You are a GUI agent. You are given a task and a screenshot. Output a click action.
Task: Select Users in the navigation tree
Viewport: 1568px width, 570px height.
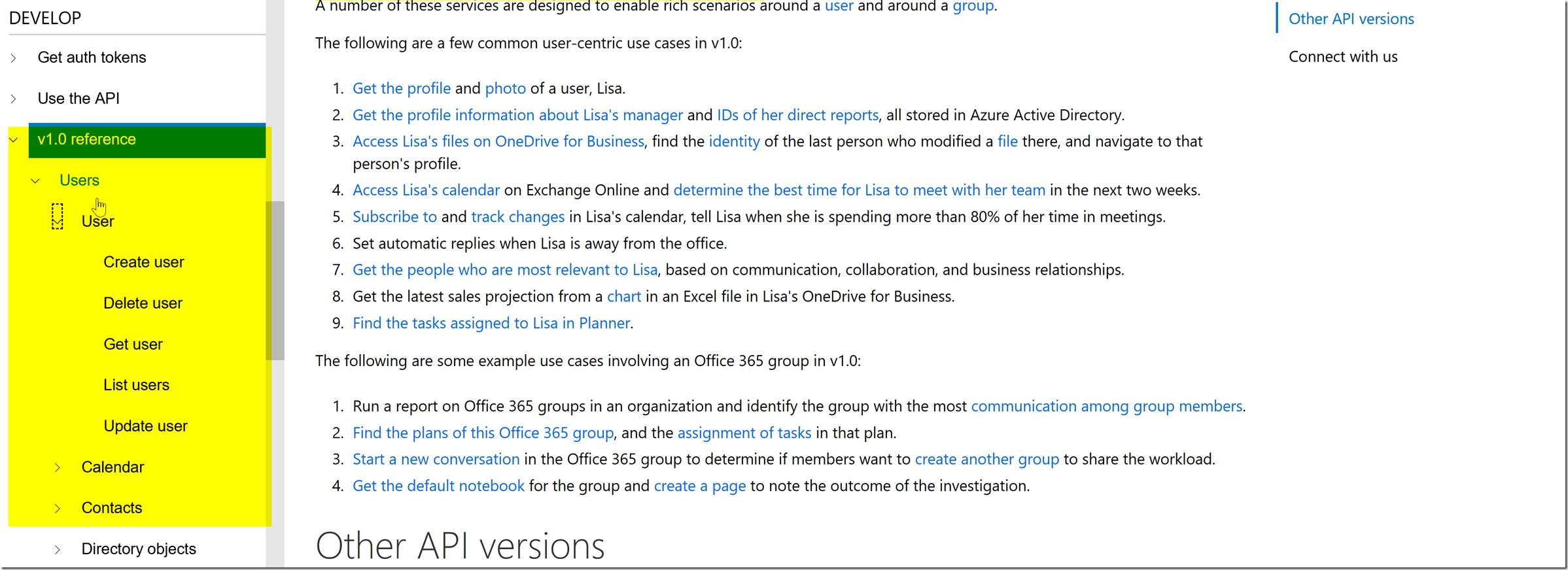click(79, 180)
